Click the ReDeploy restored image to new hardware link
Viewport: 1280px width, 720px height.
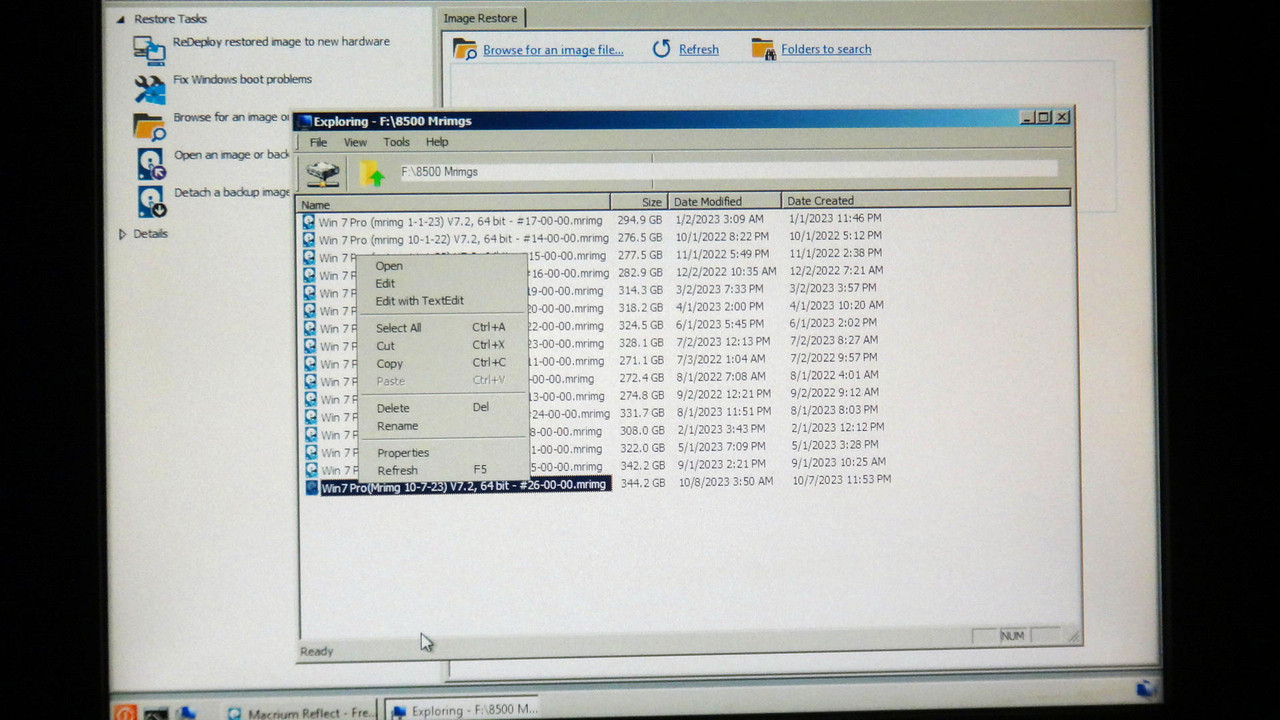click(281, 42)
